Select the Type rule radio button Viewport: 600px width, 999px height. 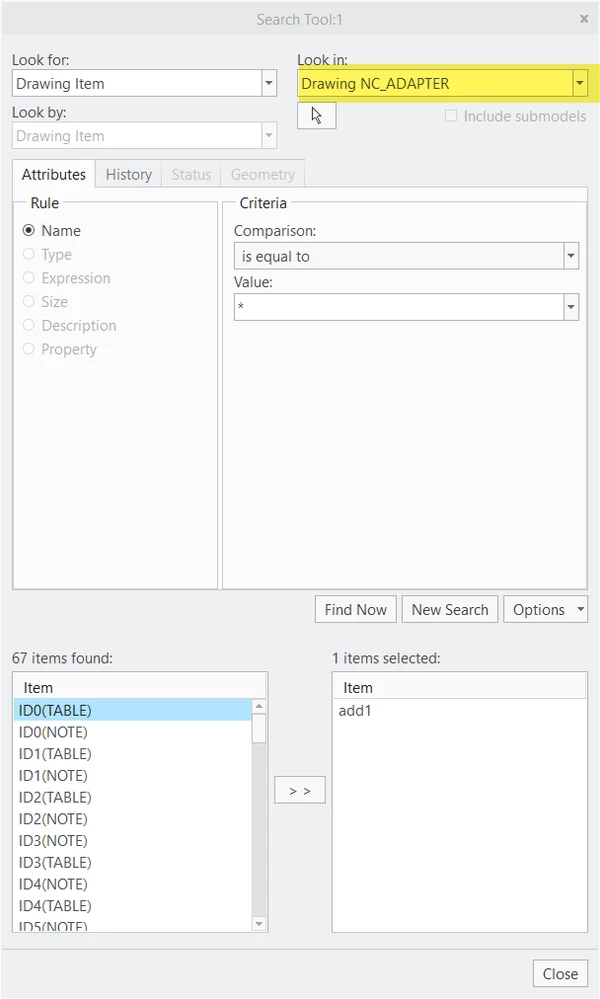click(x=29, y=254)
